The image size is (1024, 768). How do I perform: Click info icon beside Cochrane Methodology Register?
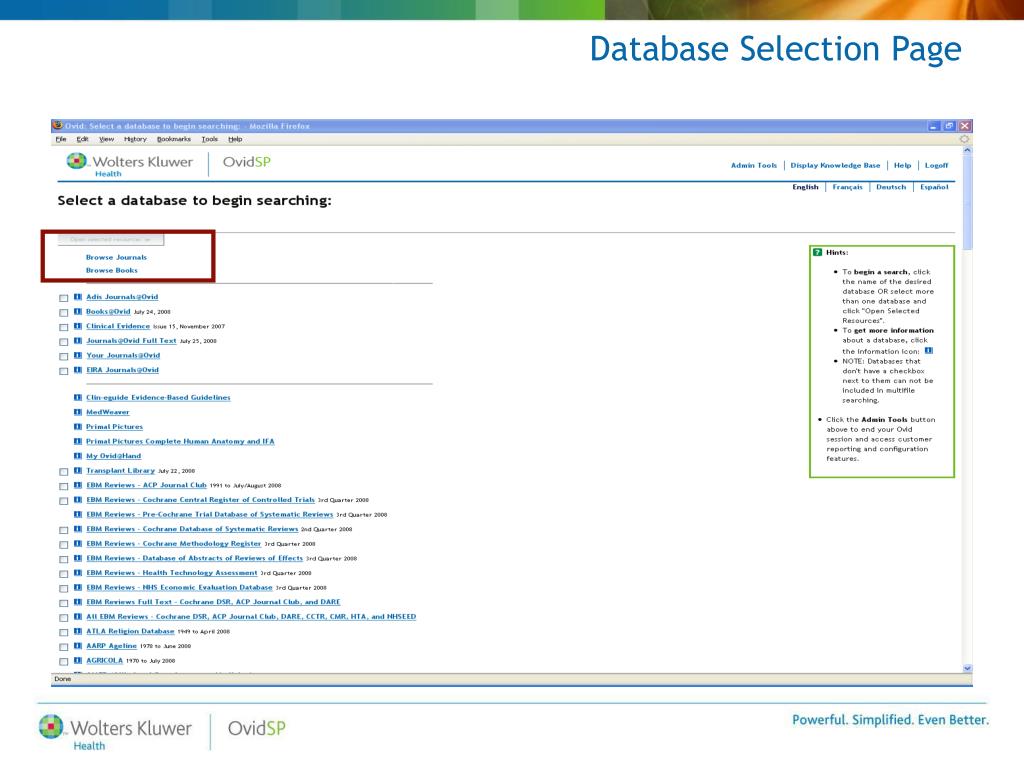(x=78, y=543)
